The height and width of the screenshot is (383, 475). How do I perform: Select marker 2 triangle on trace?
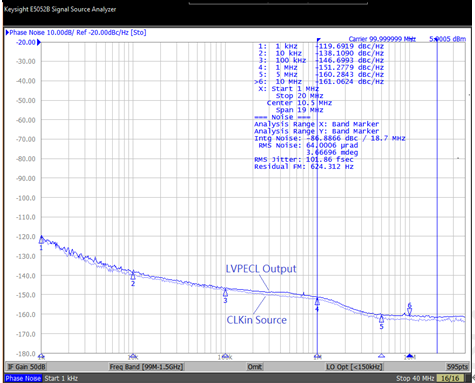coord(133,276)
